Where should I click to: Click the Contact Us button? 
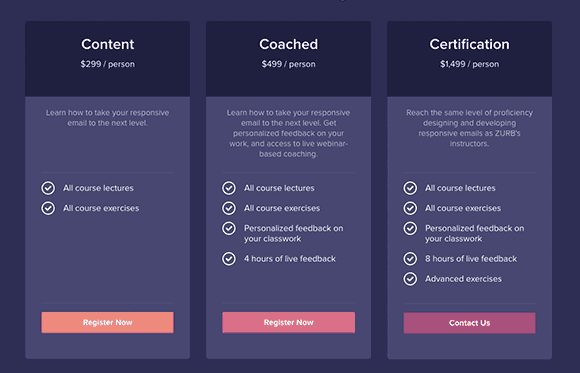click(x=469, y=323)
